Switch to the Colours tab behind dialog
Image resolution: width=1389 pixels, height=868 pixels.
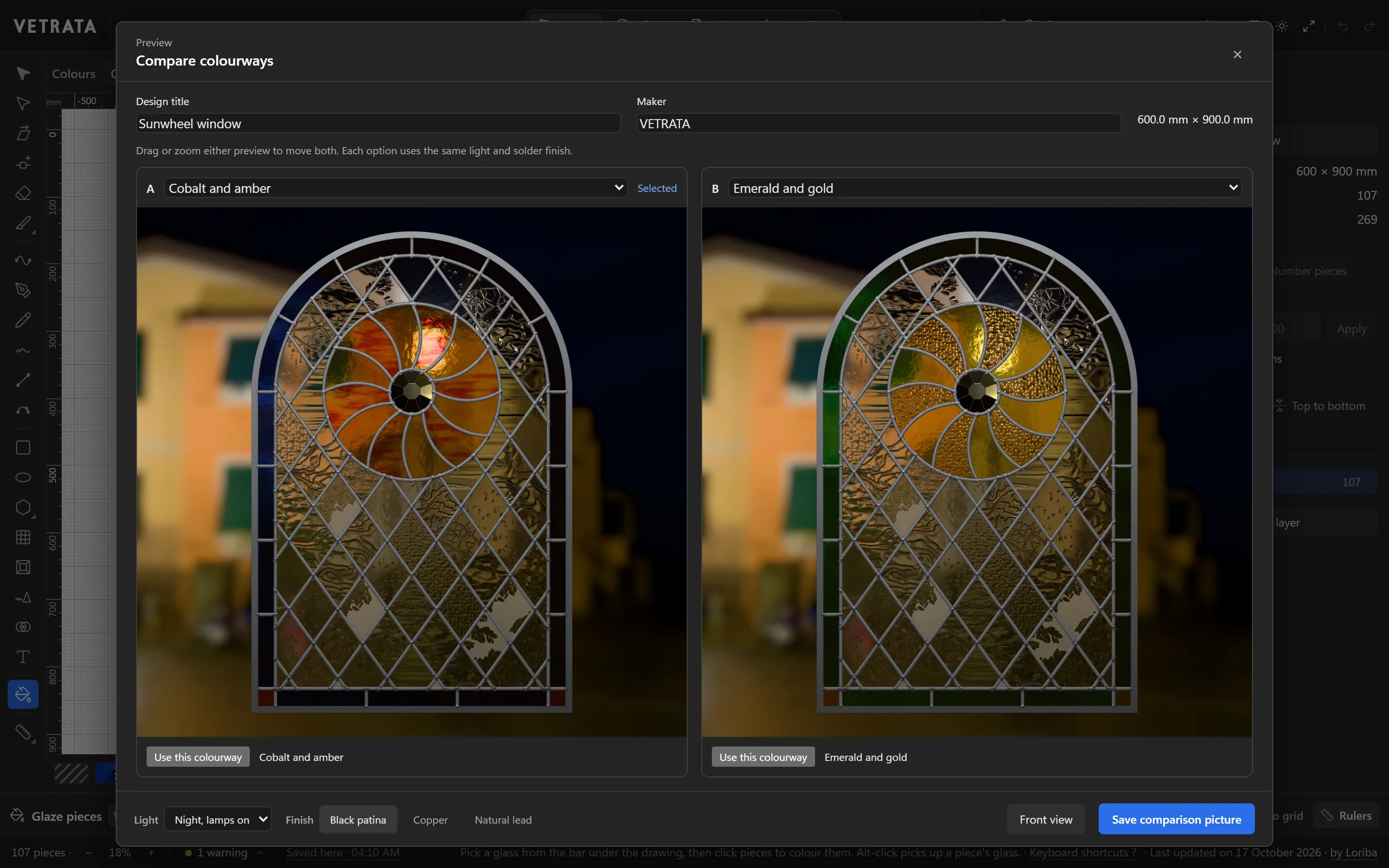(x=73, y=73)
